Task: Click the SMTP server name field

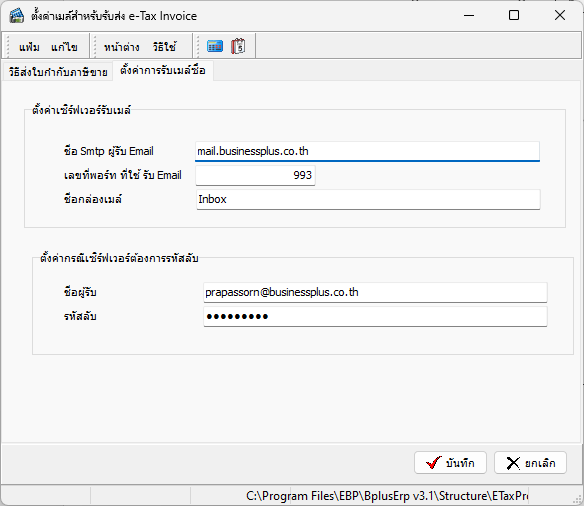Action: [367, 151]
